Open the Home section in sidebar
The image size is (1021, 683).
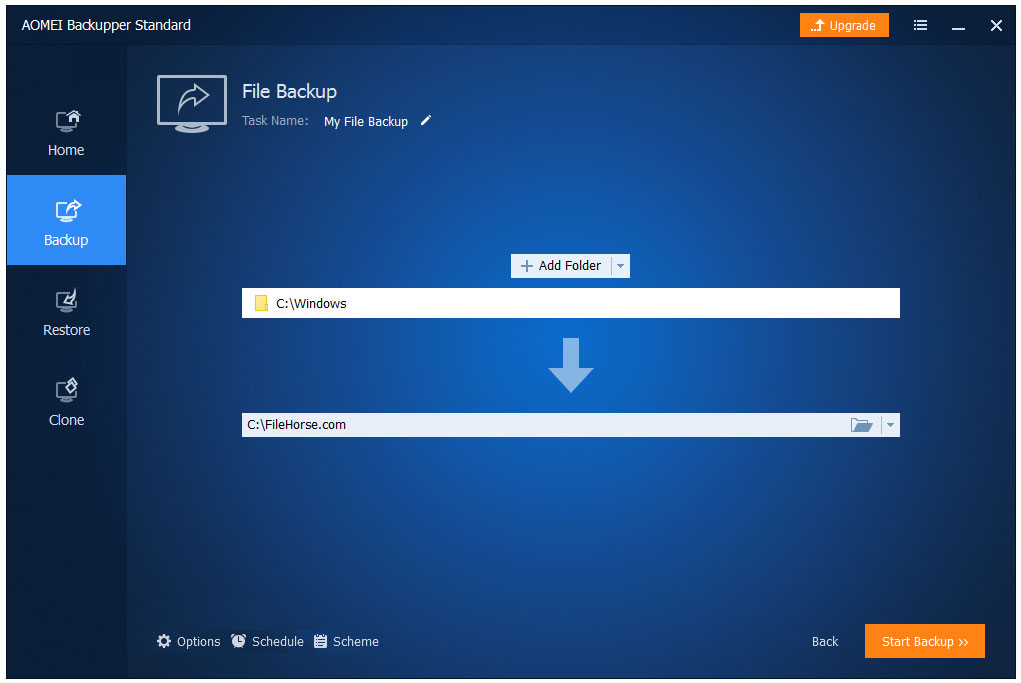click(x=66, y=133)
